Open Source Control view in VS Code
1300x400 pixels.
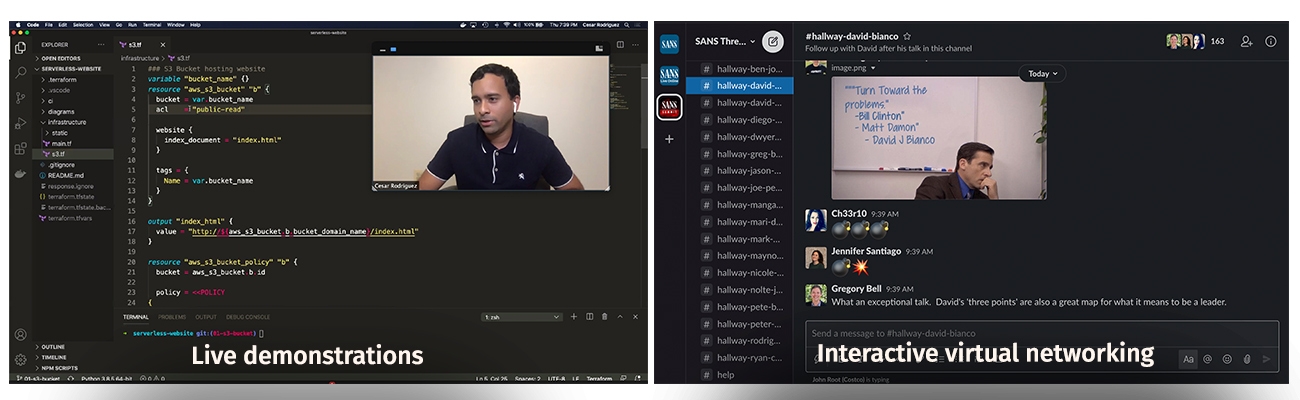pyautogui.click(x=20, y=98)
